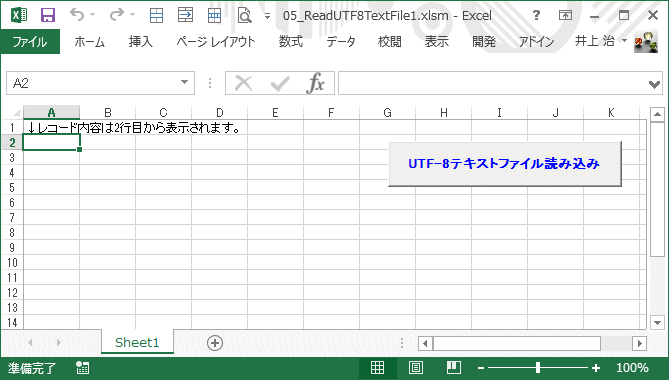This screenshot has height=380, width=669.
Task: Redo the previous action
Action: [116, 15]
